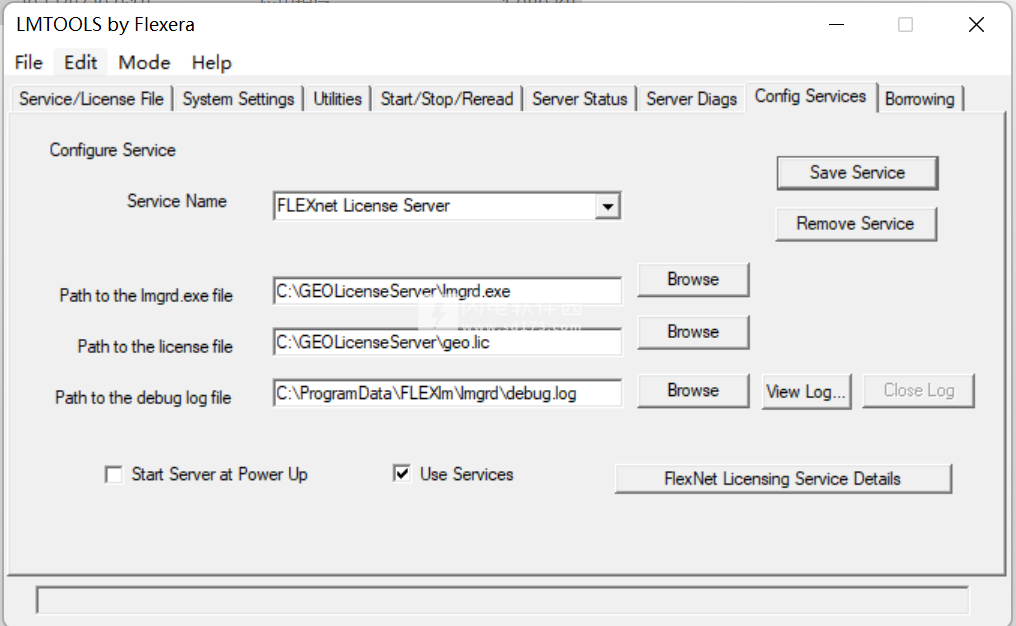
Task: Switch to the Borrowing tab
Action: pos(919,99)
